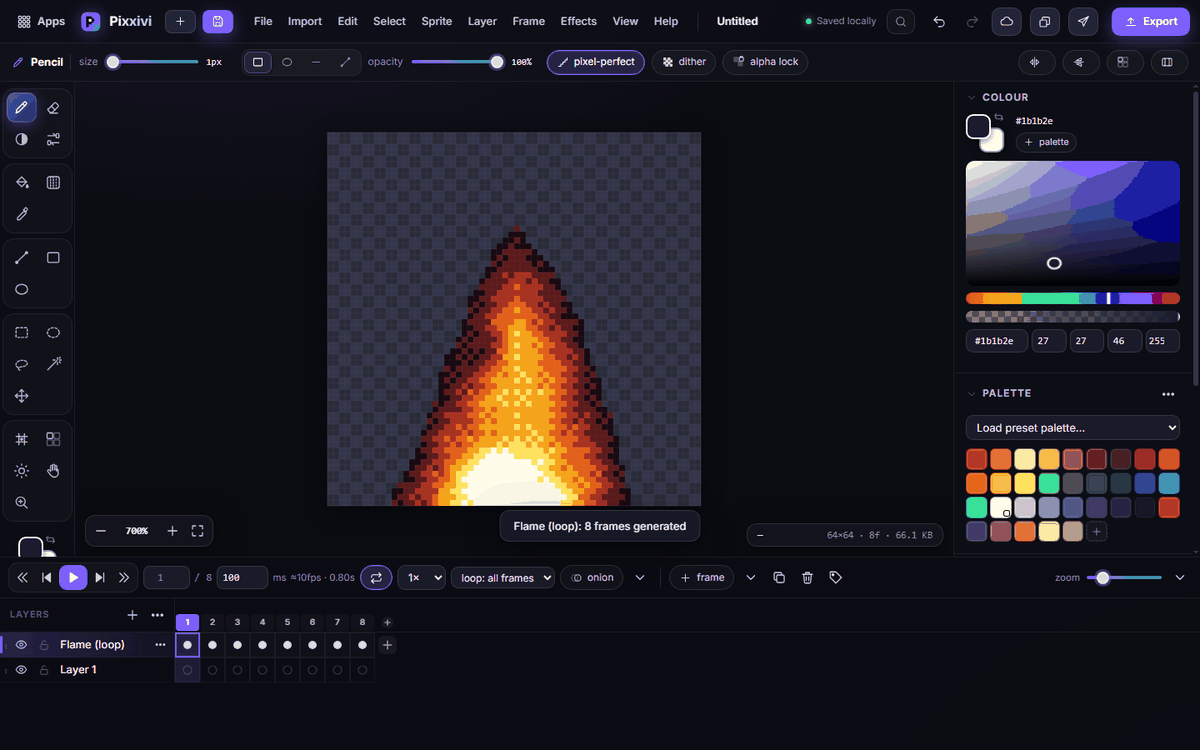
Task: Adjust the timeline zoom slider
Action: [1125, 577]
